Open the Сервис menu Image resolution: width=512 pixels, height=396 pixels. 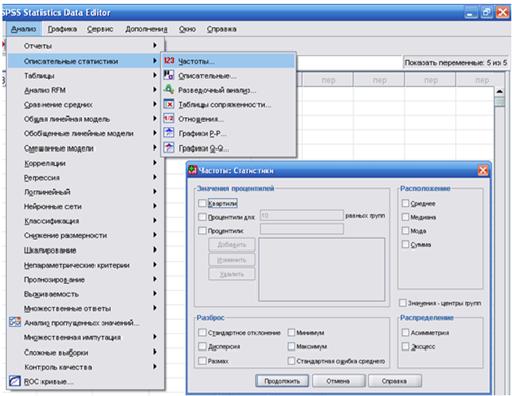pos(100,29)
